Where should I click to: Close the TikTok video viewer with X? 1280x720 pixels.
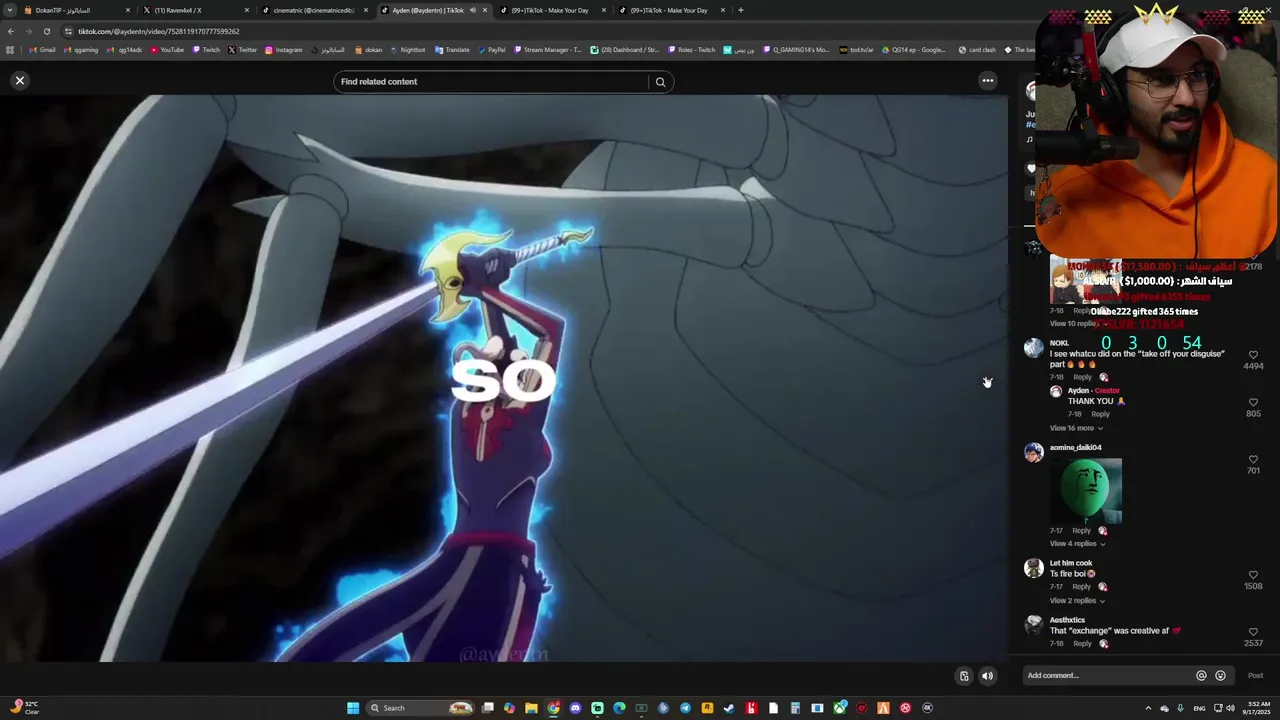(19, 80)
